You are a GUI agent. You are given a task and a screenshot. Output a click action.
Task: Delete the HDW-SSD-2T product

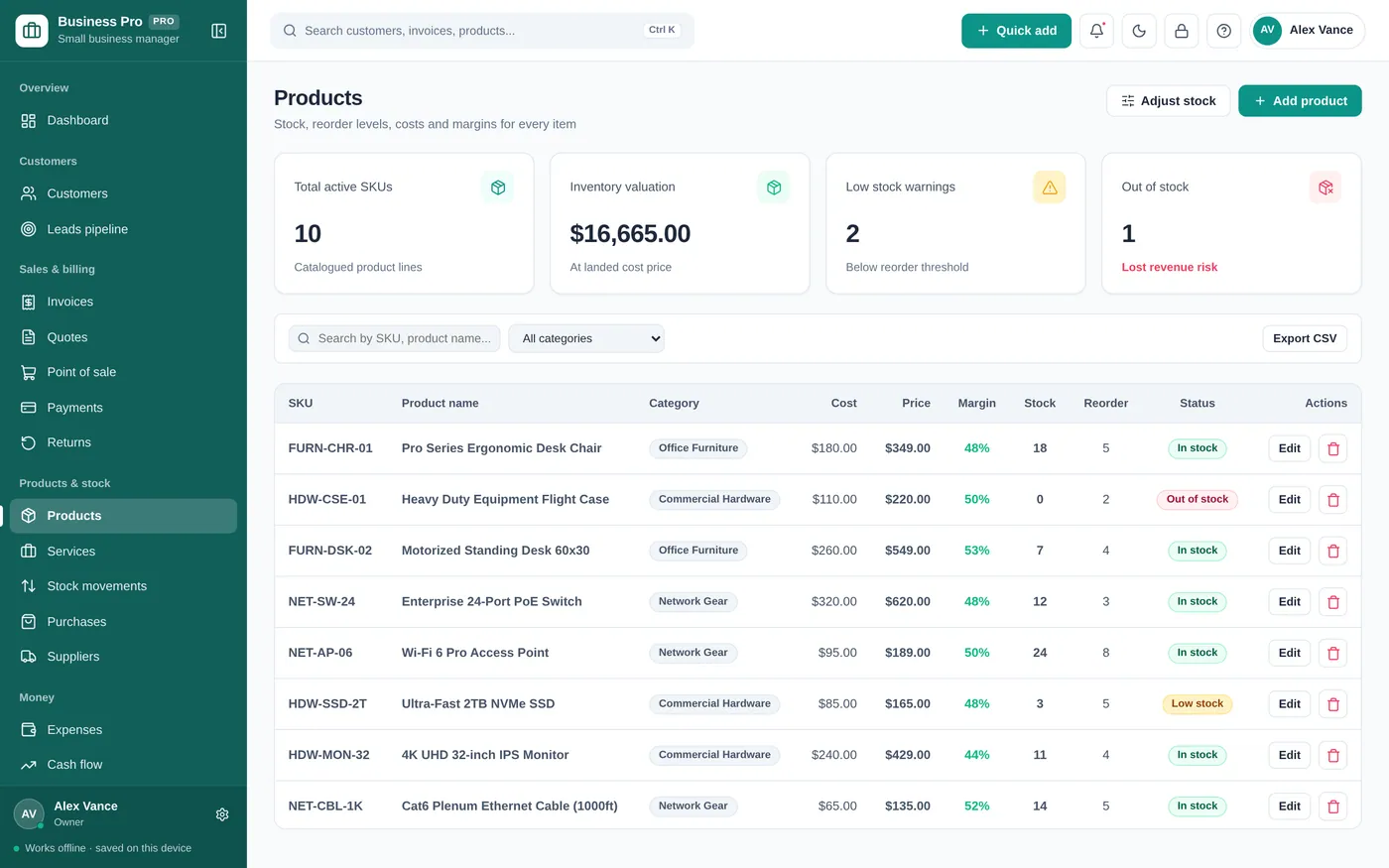click(x=1332, y=704)
